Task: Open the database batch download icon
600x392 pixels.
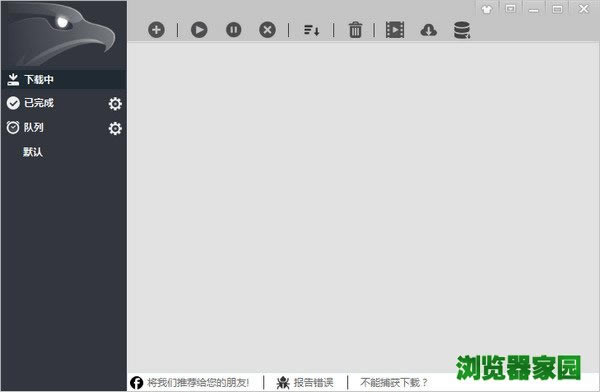Action: pyautogui.click(x=462, y=30)
